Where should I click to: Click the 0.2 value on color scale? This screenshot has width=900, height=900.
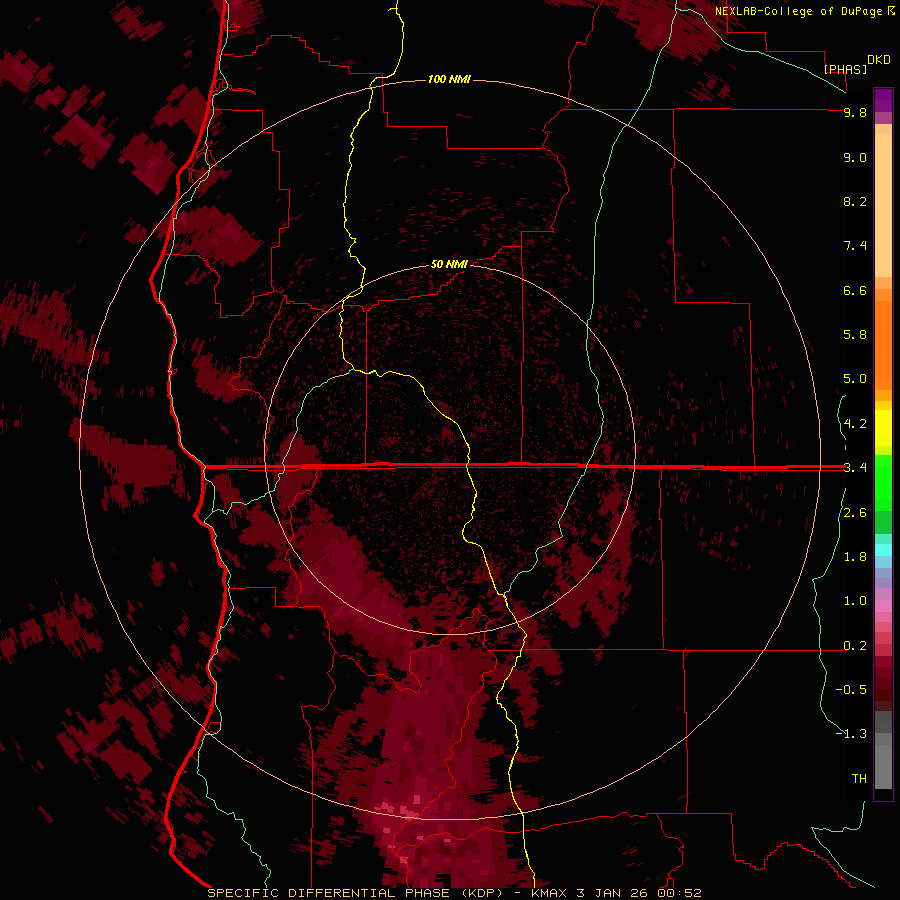coord(855,646)
